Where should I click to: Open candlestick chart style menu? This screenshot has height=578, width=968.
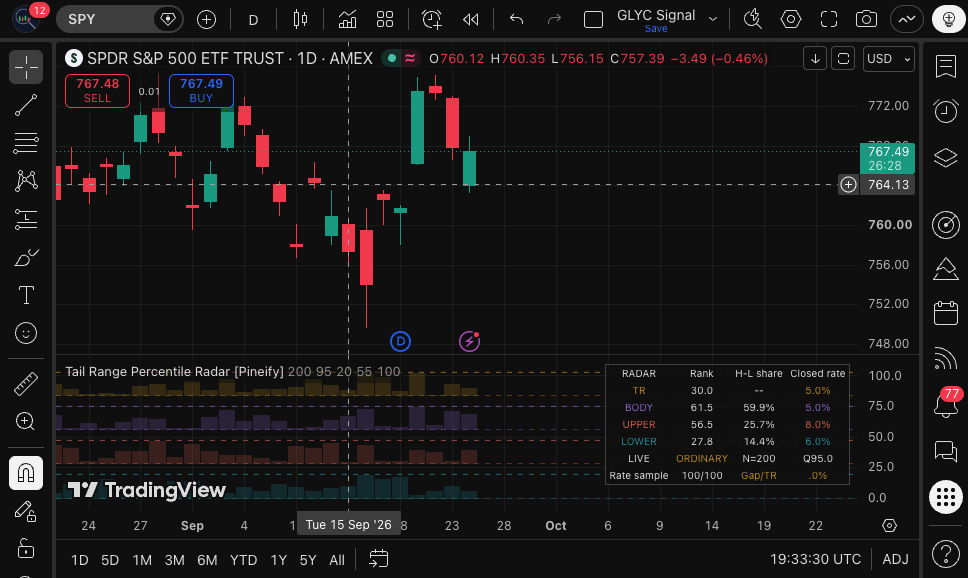tap(300, 20)
